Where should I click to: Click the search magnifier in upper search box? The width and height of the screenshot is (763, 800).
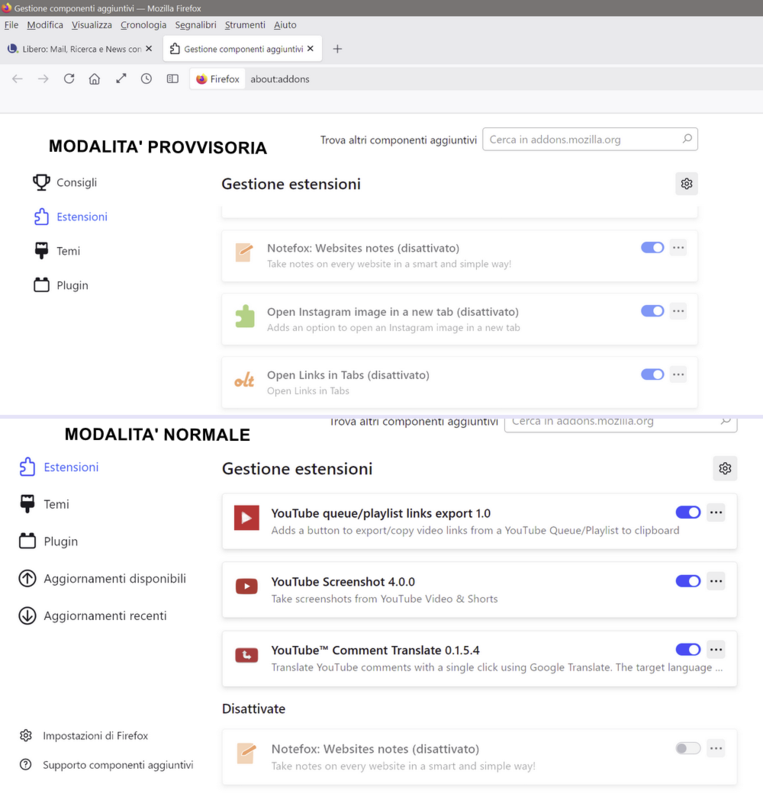pos(687,139)
